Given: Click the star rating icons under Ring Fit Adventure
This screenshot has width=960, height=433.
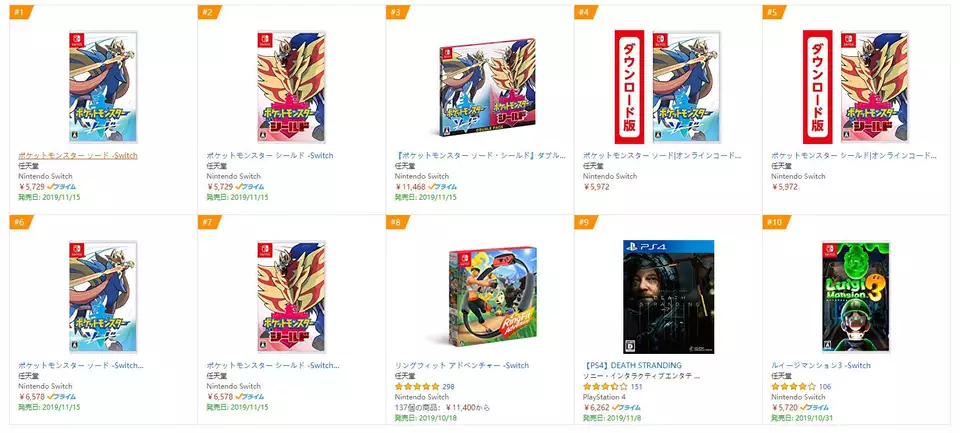Looking at the screenshot, I should [x=417, y=386].
